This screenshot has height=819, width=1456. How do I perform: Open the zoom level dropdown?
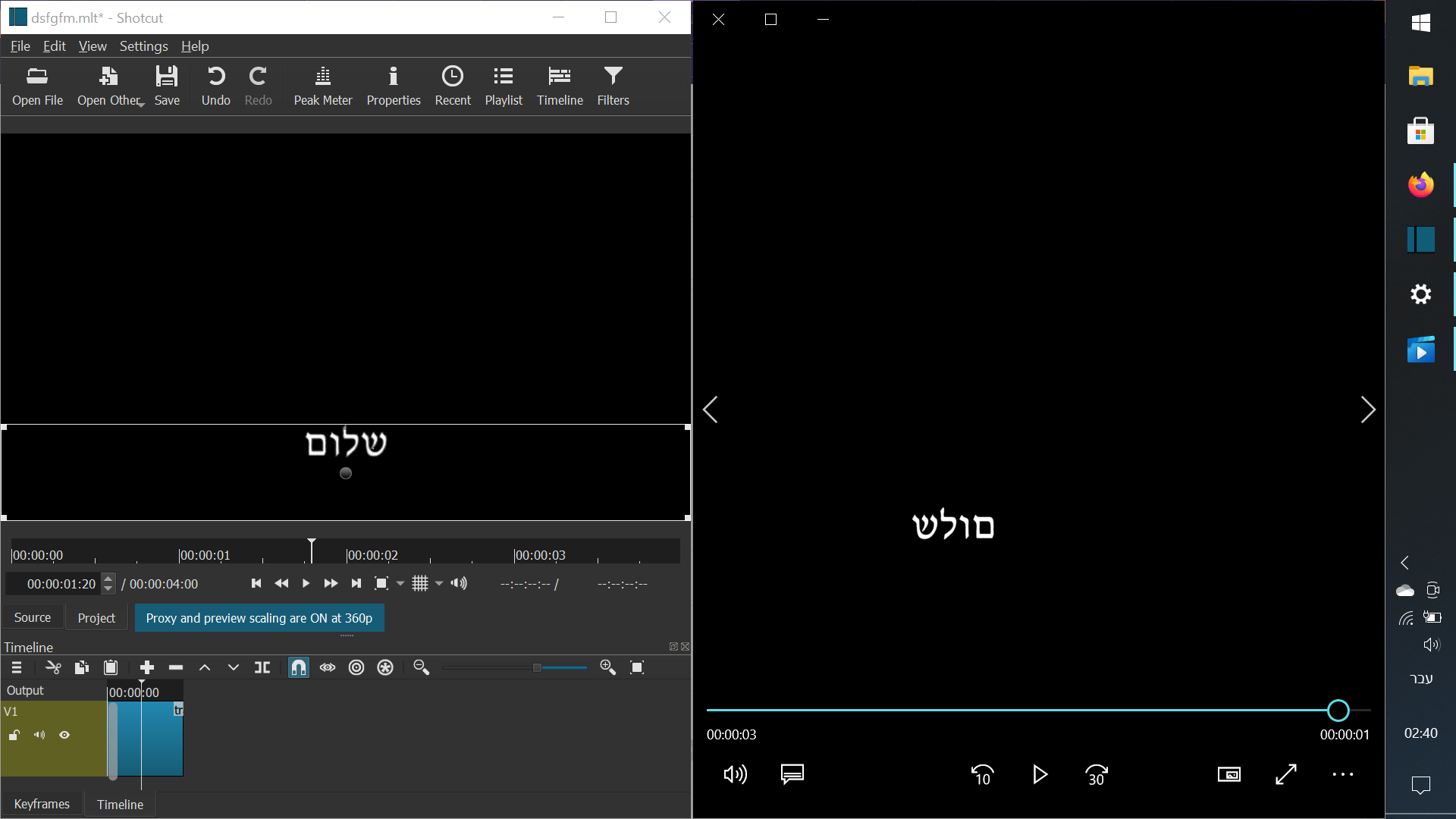tap(400, 583)
